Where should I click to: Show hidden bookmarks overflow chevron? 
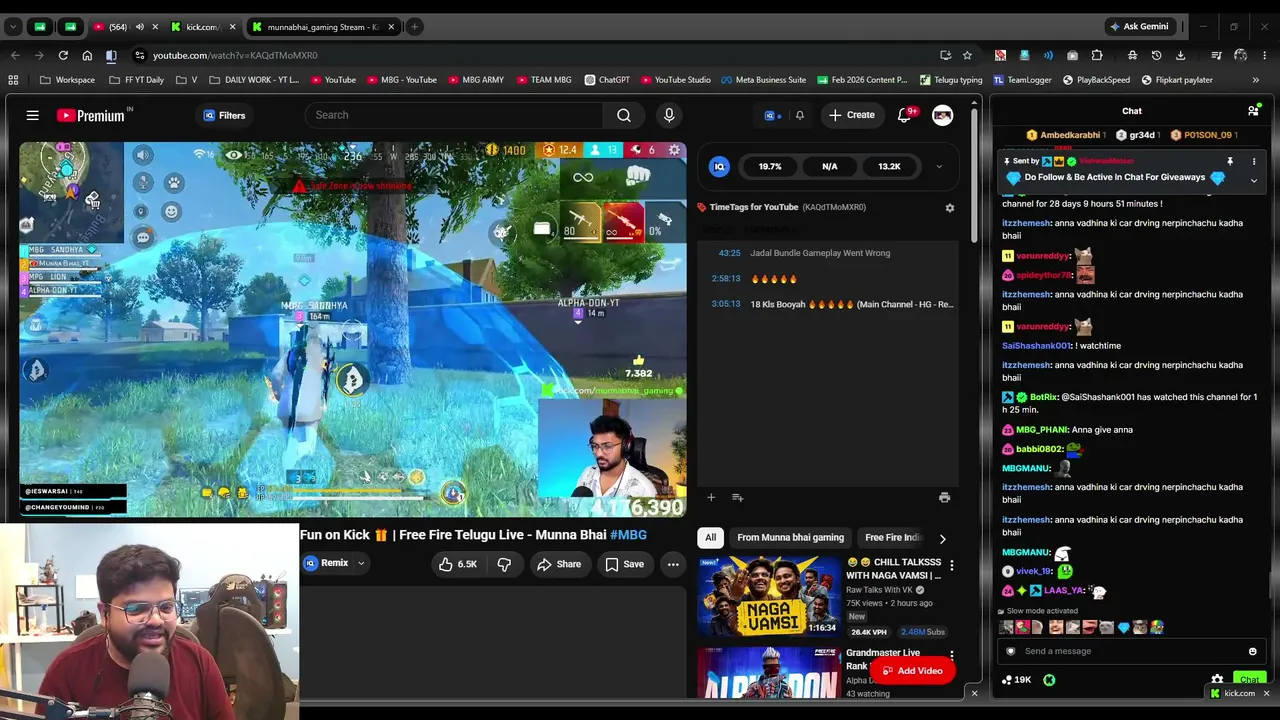(x=1255, y=80)
